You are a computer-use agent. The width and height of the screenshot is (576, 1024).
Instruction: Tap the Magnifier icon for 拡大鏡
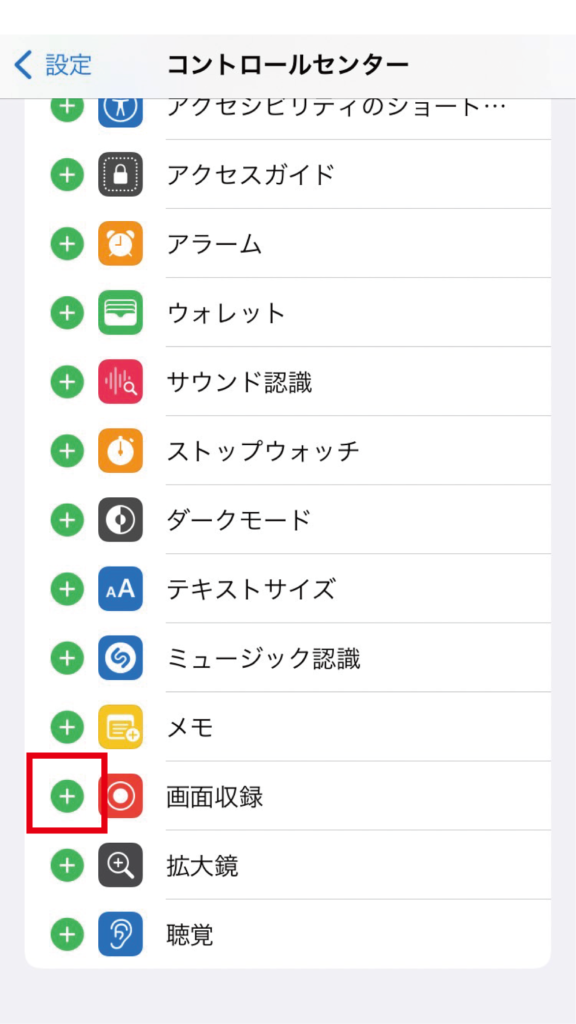[x=120, y=865]
